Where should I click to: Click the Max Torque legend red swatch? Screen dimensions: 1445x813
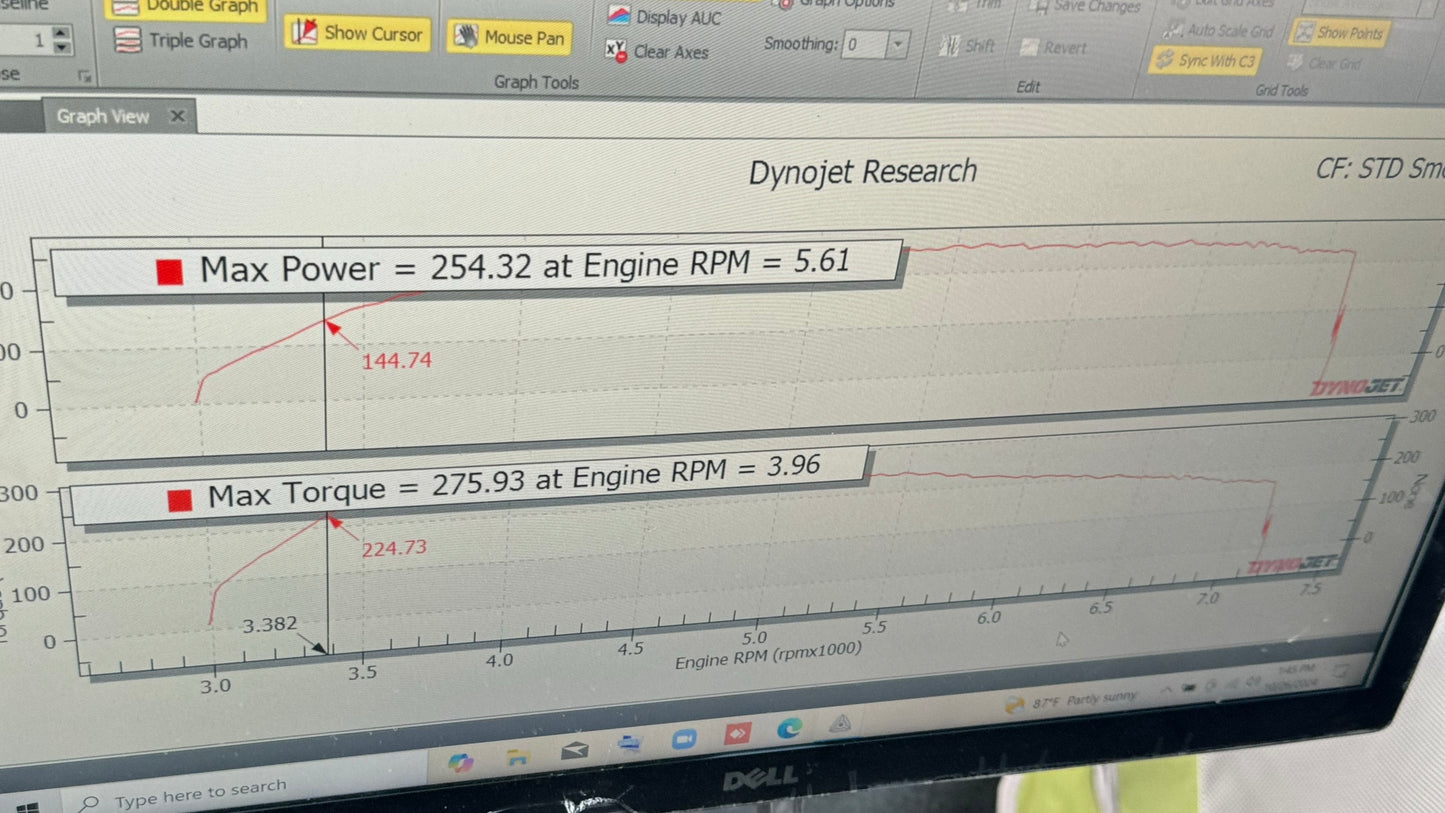[180, 499]
